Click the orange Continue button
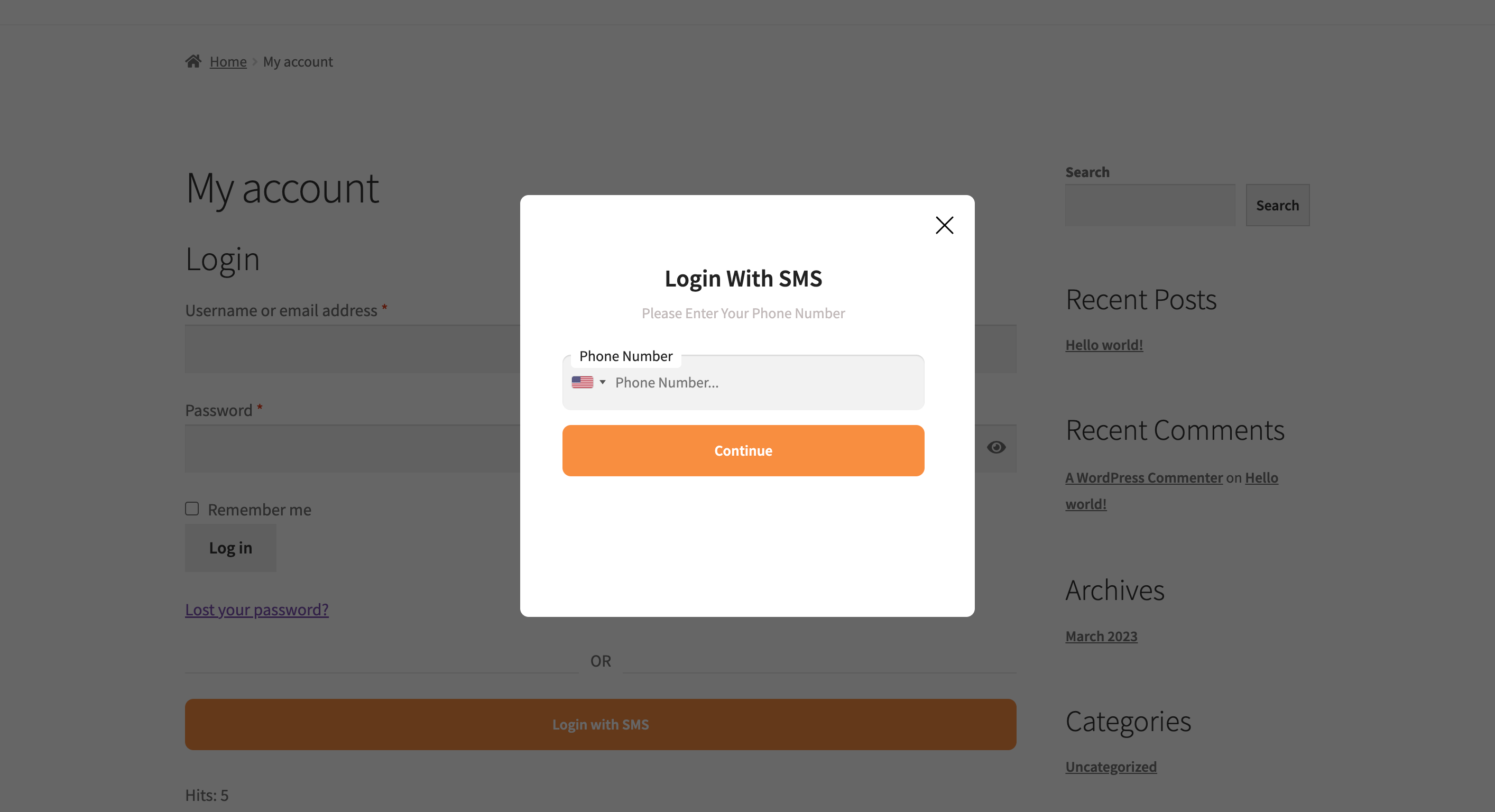The height and width of the screenshot is (812, 1495). click(x=743, y=450)
